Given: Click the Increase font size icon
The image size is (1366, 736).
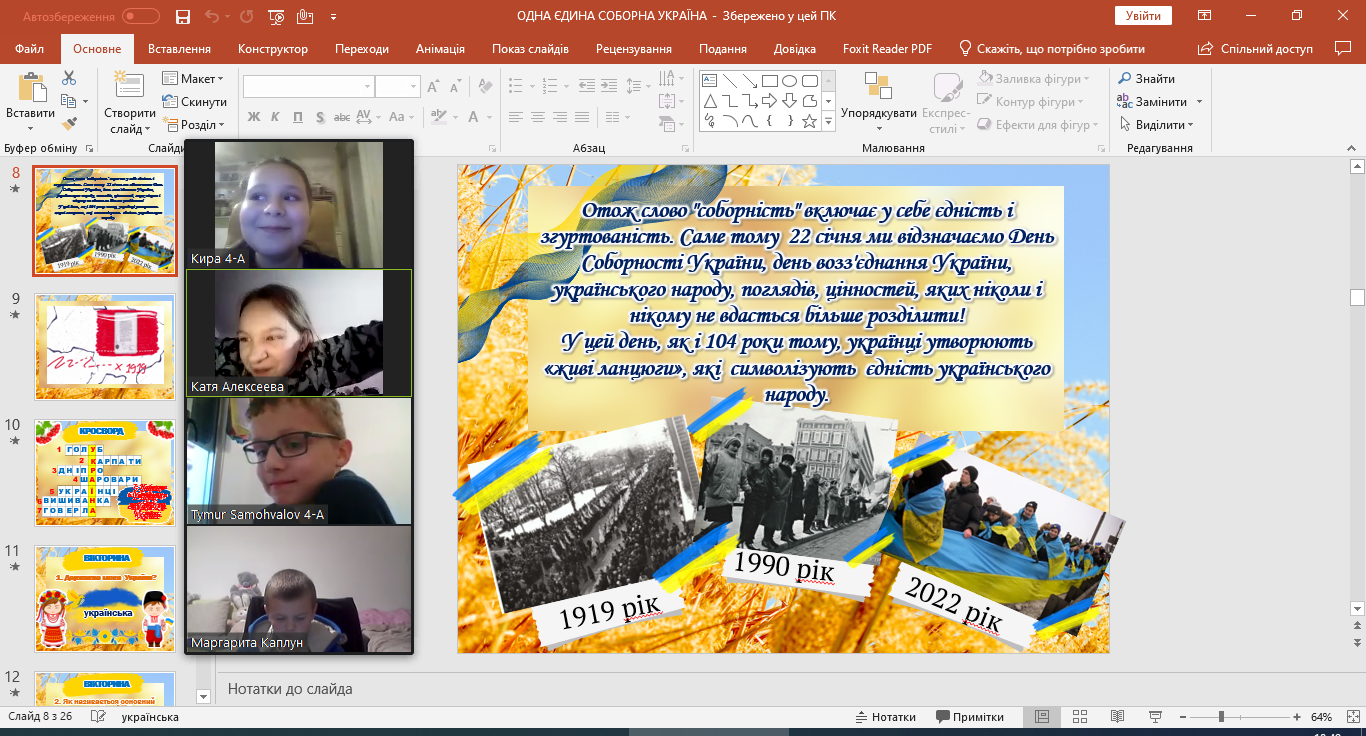Looking at the screenshot, I should 435,87.
